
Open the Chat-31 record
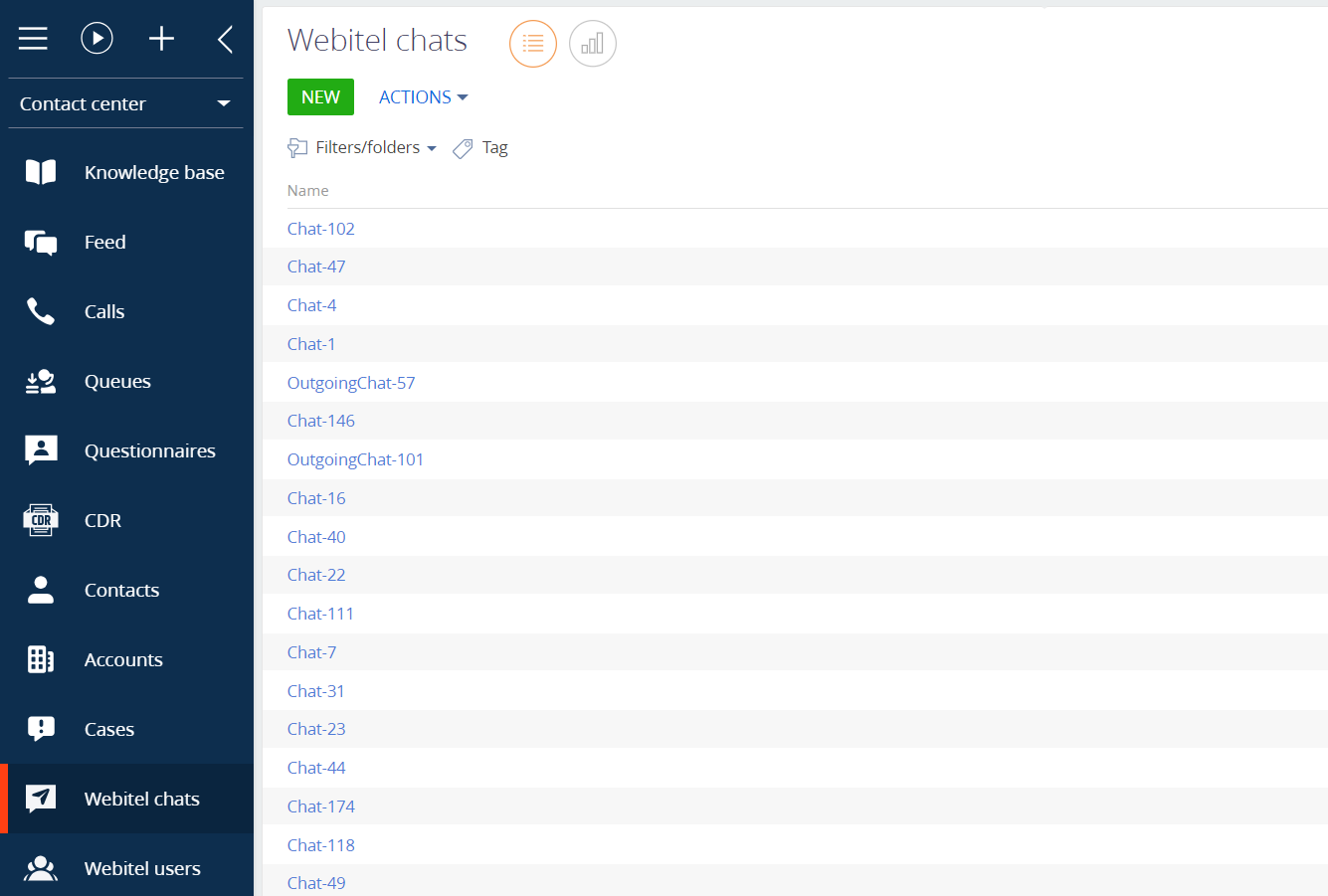[x=316, y=691]
